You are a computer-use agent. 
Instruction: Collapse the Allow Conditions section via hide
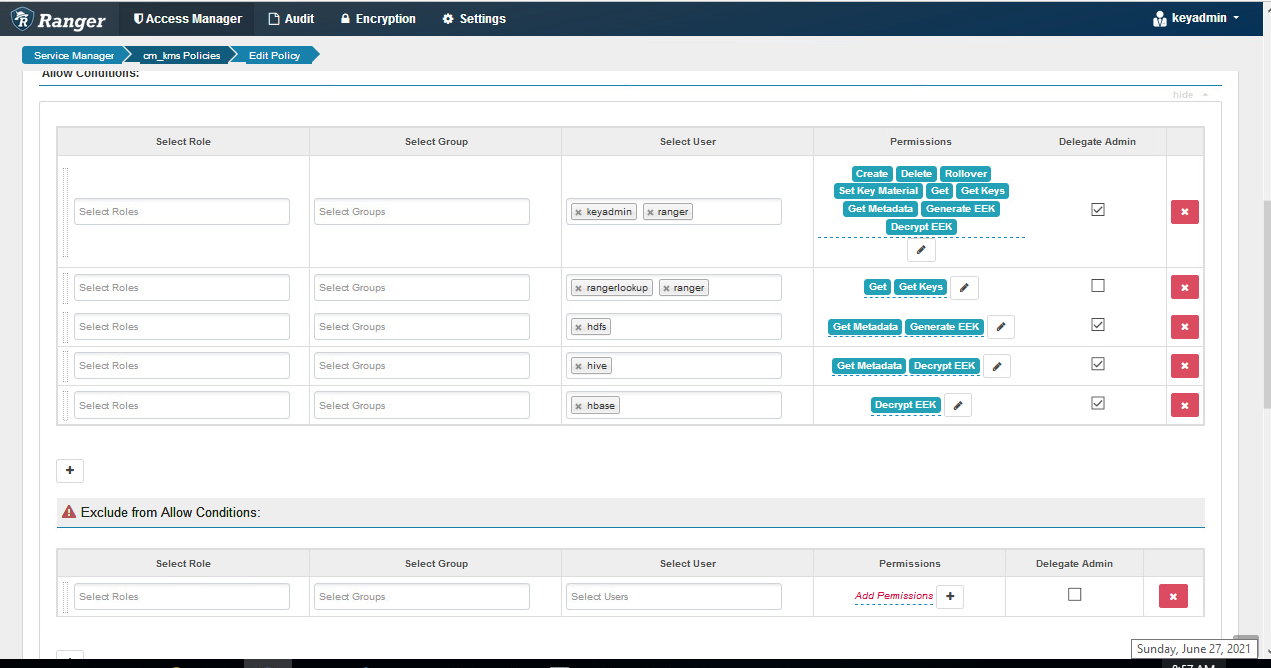(x=1181, y=94)
